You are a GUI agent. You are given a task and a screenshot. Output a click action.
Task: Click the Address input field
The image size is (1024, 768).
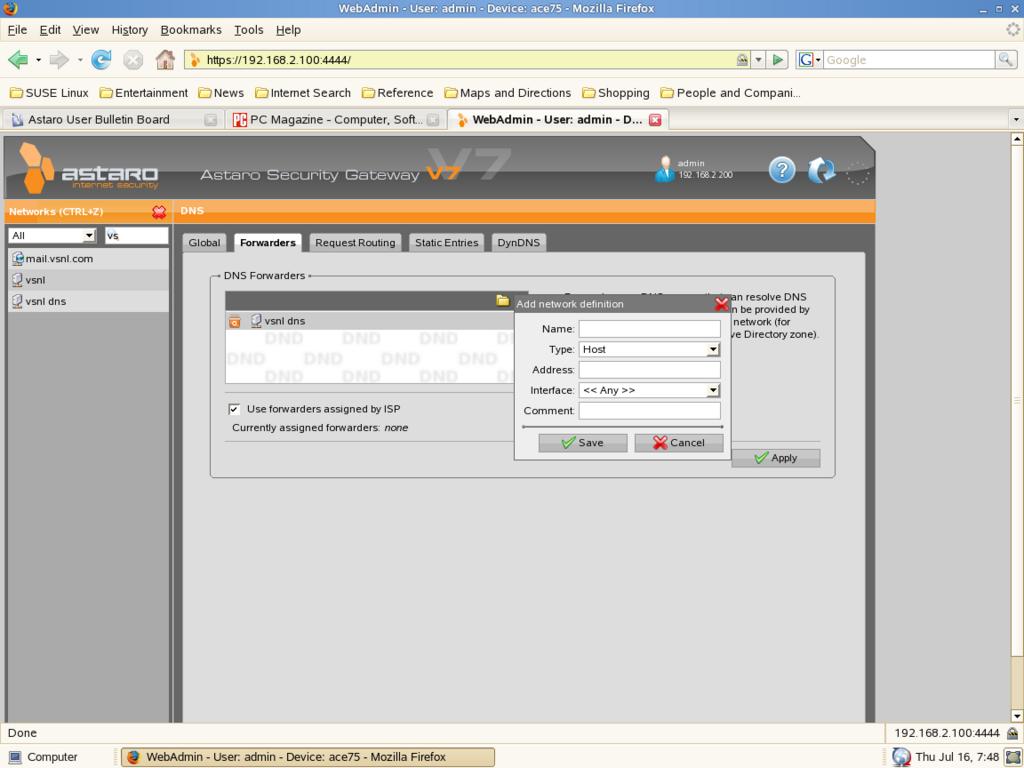[x=649, y=370]
